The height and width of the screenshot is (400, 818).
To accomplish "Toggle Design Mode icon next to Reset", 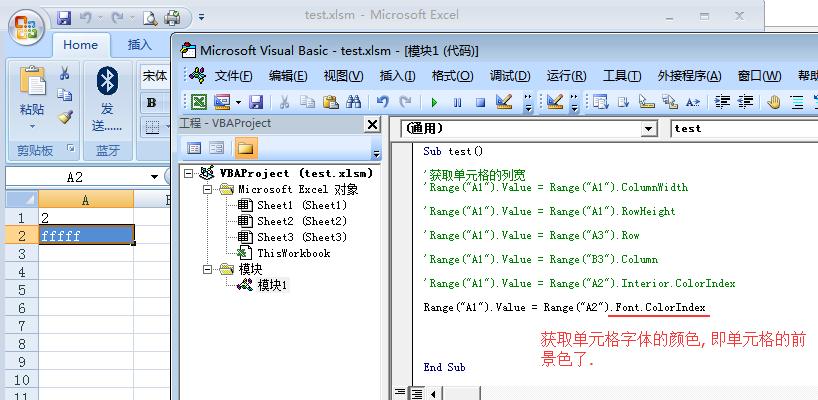I will pos(504,102).
